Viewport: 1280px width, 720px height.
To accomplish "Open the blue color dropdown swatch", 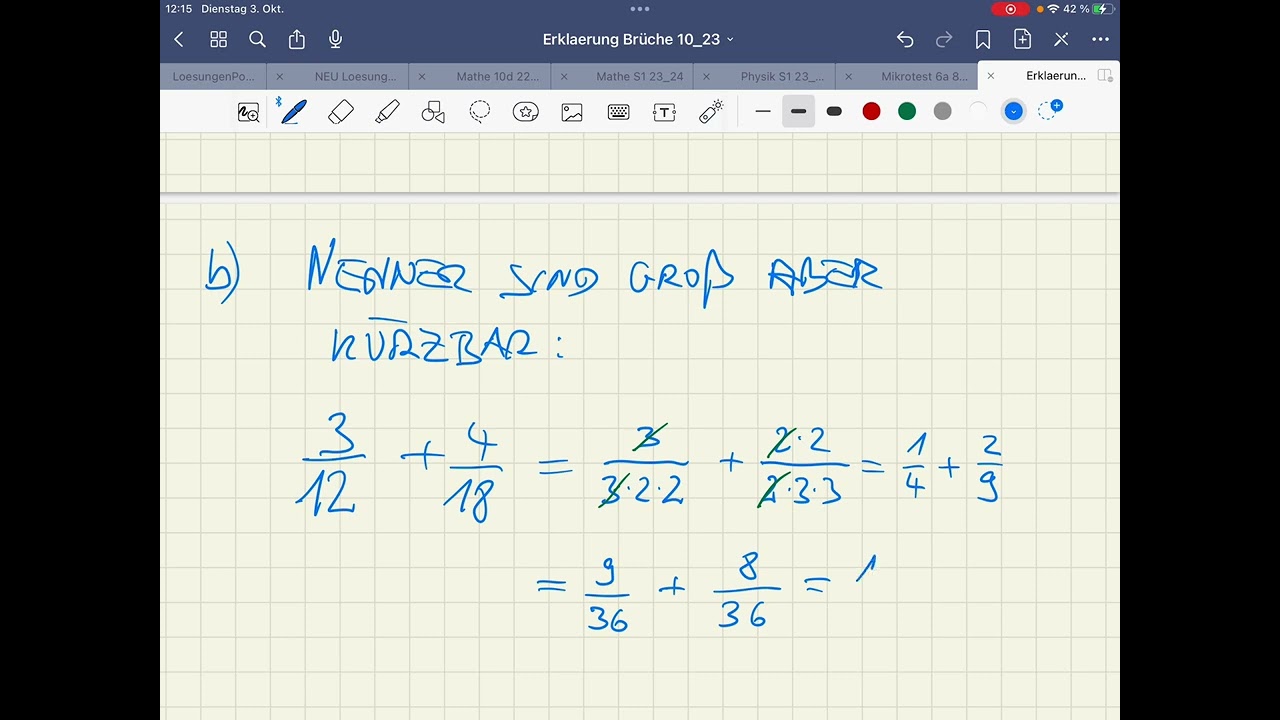I will (x=1014, y=112).
